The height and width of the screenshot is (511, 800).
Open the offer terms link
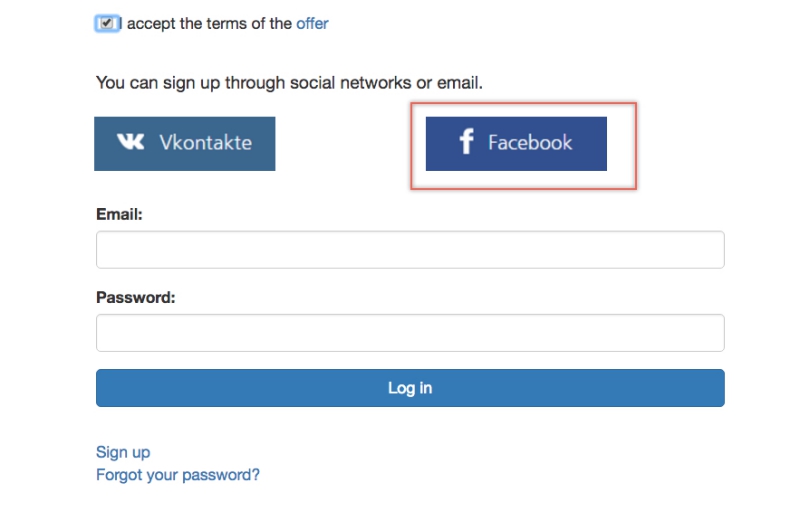[312, 23]
